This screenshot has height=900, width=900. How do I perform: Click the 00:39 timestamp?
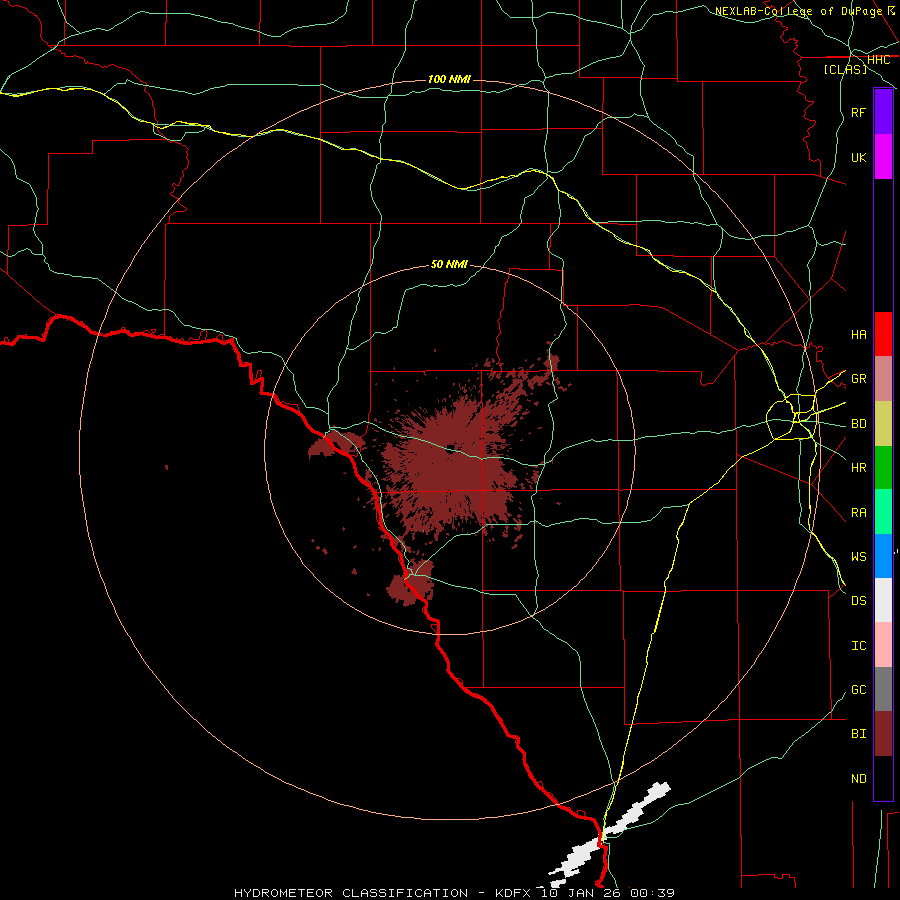coord(652,893)
